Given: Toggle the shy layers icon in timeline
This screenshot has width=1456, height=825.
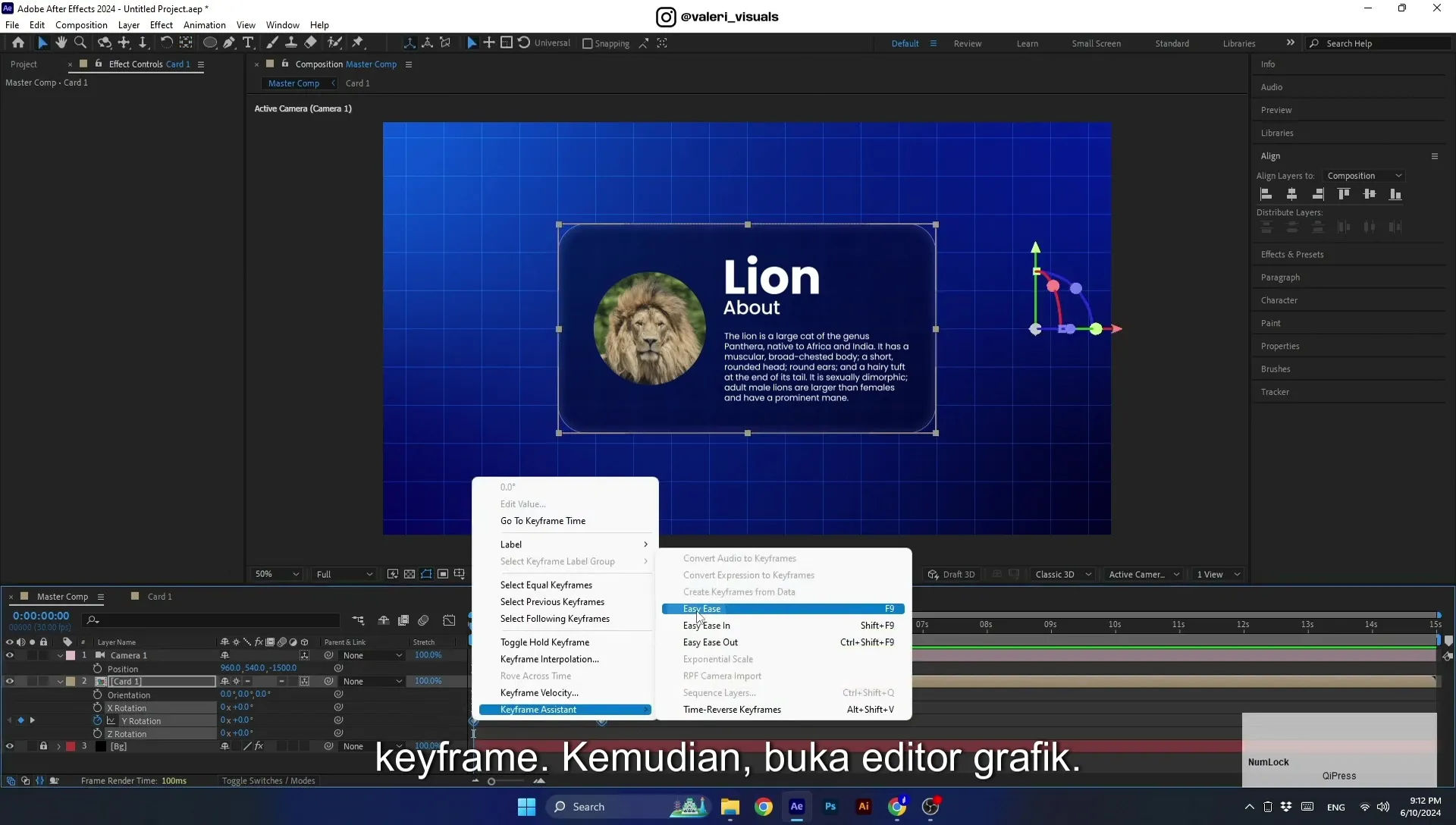Looking at the screenshot, I should coord(384,620).
